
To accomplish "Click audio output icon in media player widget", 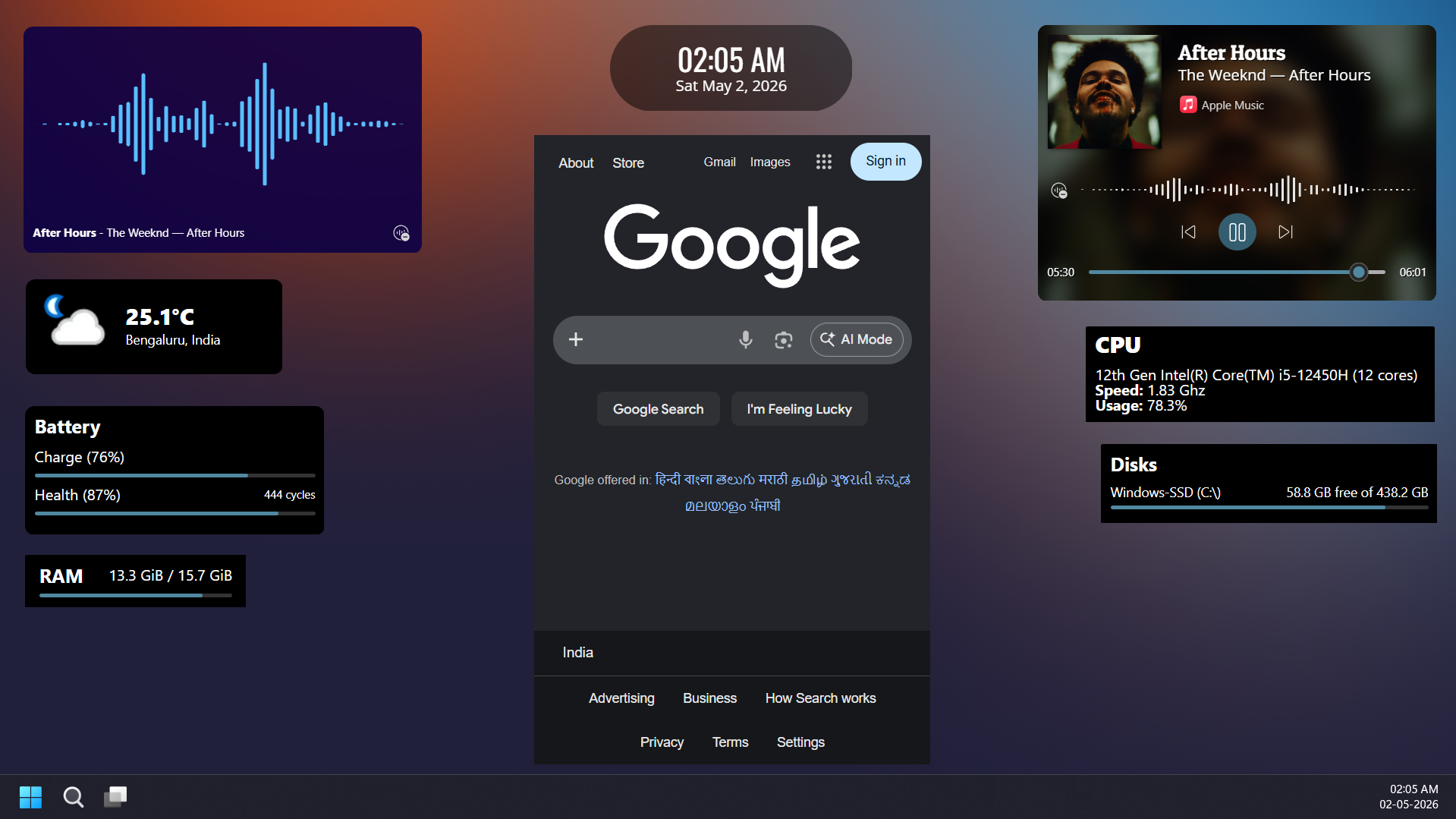I will pyautogui.click(x=1059, y=191).
